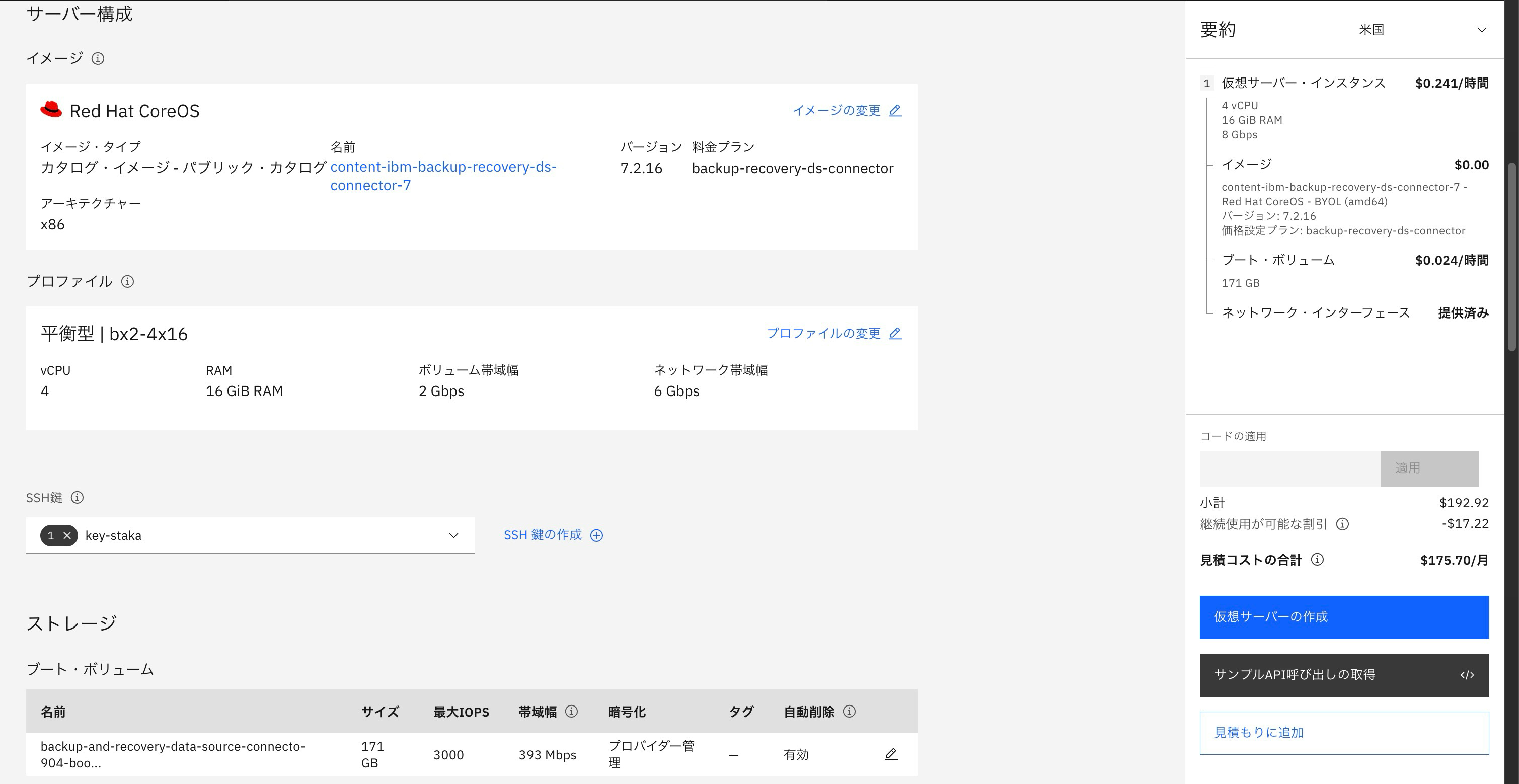Click info icon next to 見積コストの合計
This screenshot has width=1519, height=784.
coord(1317,560)
